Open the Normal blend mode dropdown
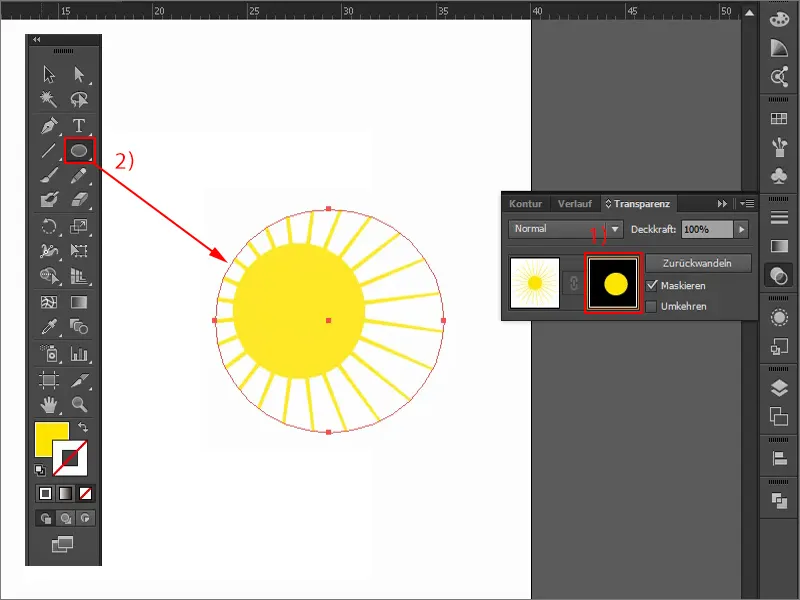 coord(565,229)
